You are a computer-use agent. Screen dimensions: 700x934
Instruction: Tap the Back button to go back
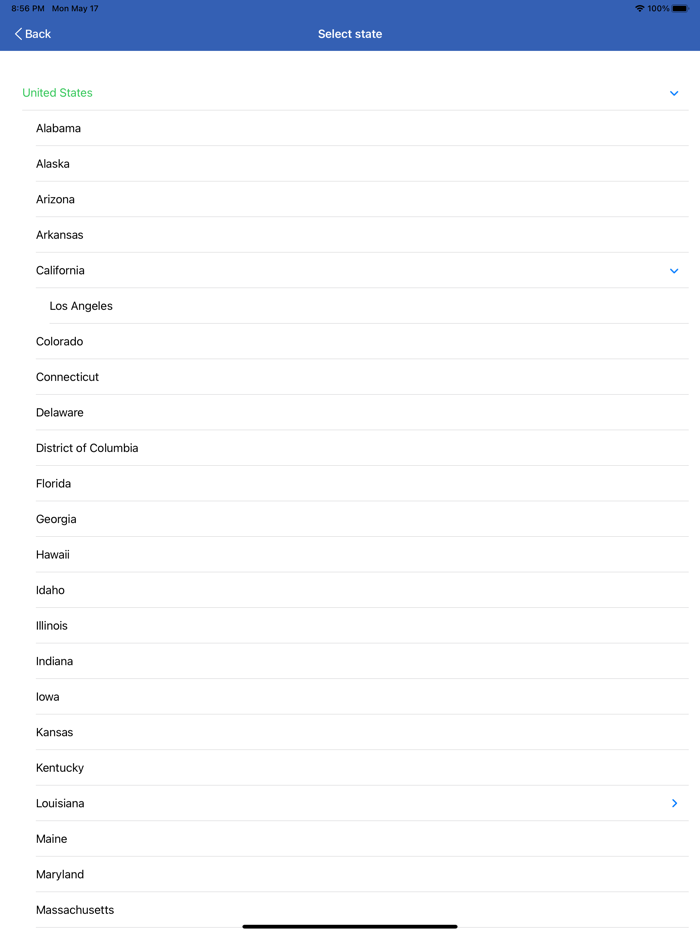click(30, 33)
